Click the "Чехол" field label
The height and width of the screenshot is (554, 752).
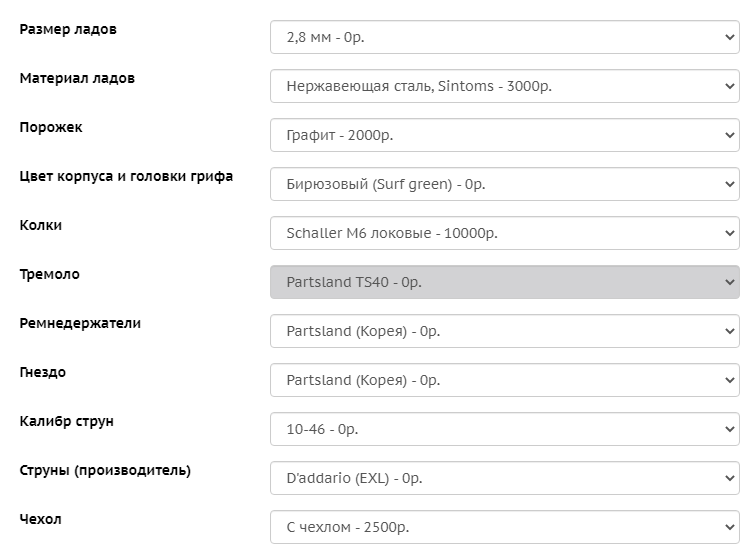[41, 519]
